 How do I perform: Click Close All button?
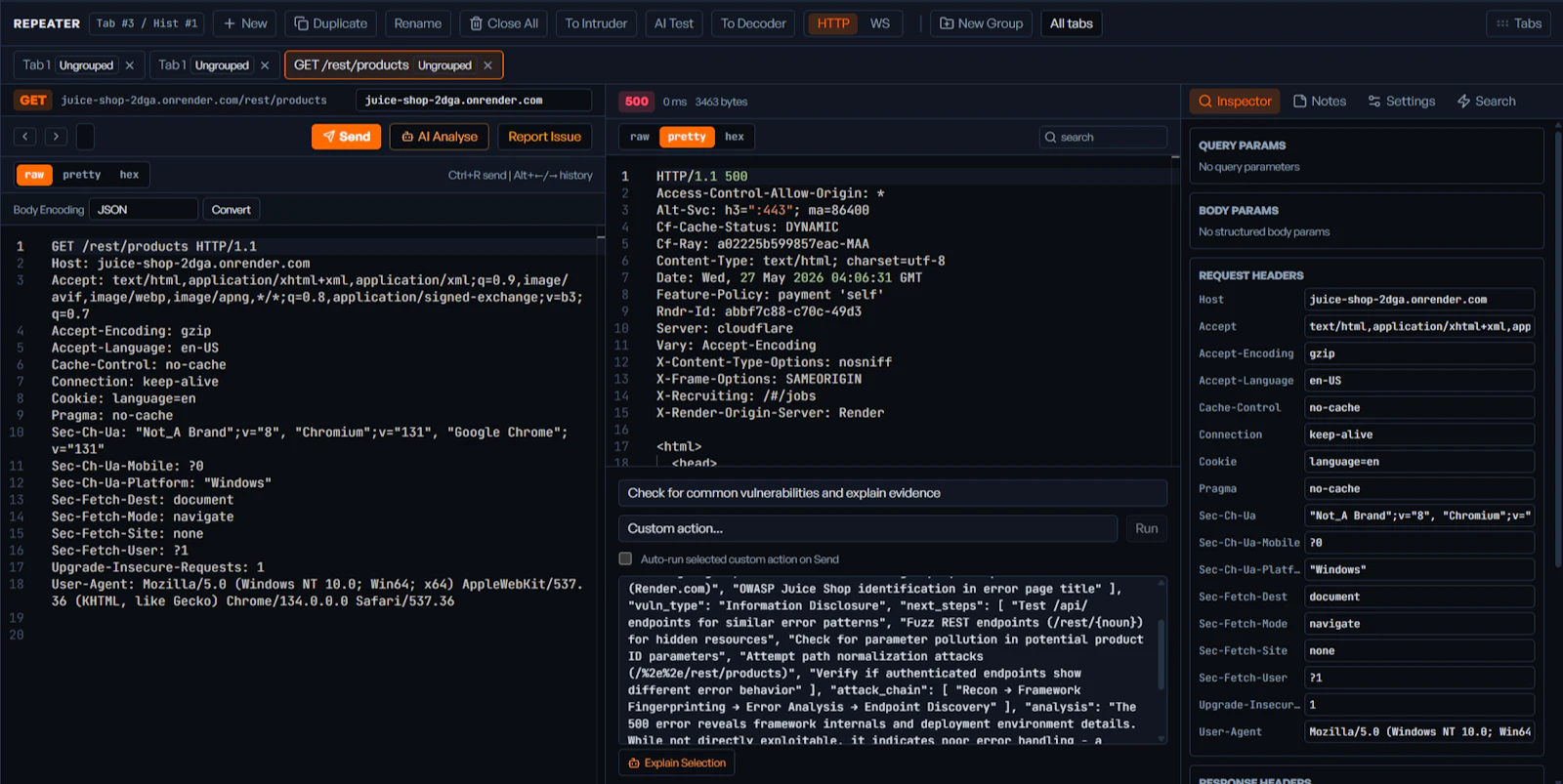504,23
